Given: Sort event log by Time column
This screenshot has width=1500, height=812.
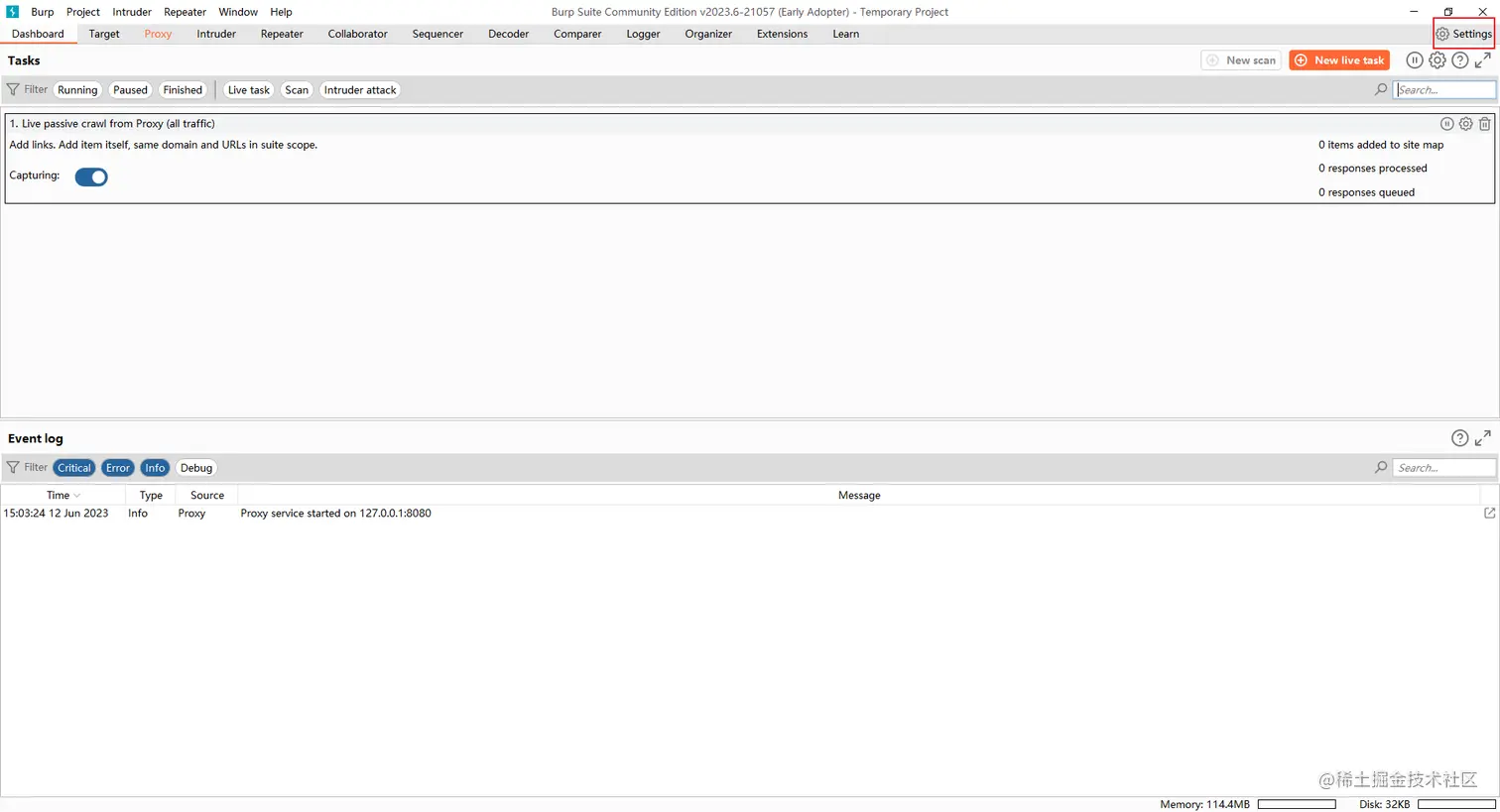Looking at the screenshot, I should 63,495.
